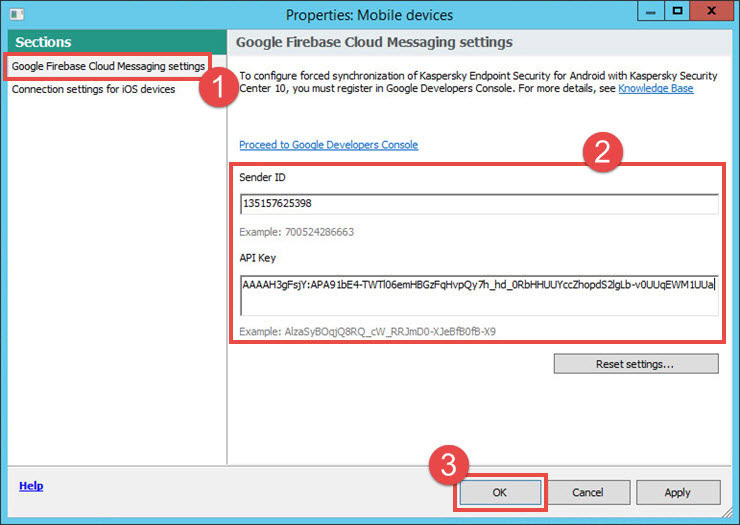Click the Google Firebase Cloud Messaging settings heading
This screenshot has height=525, width=740.
(x=374, y=42)
